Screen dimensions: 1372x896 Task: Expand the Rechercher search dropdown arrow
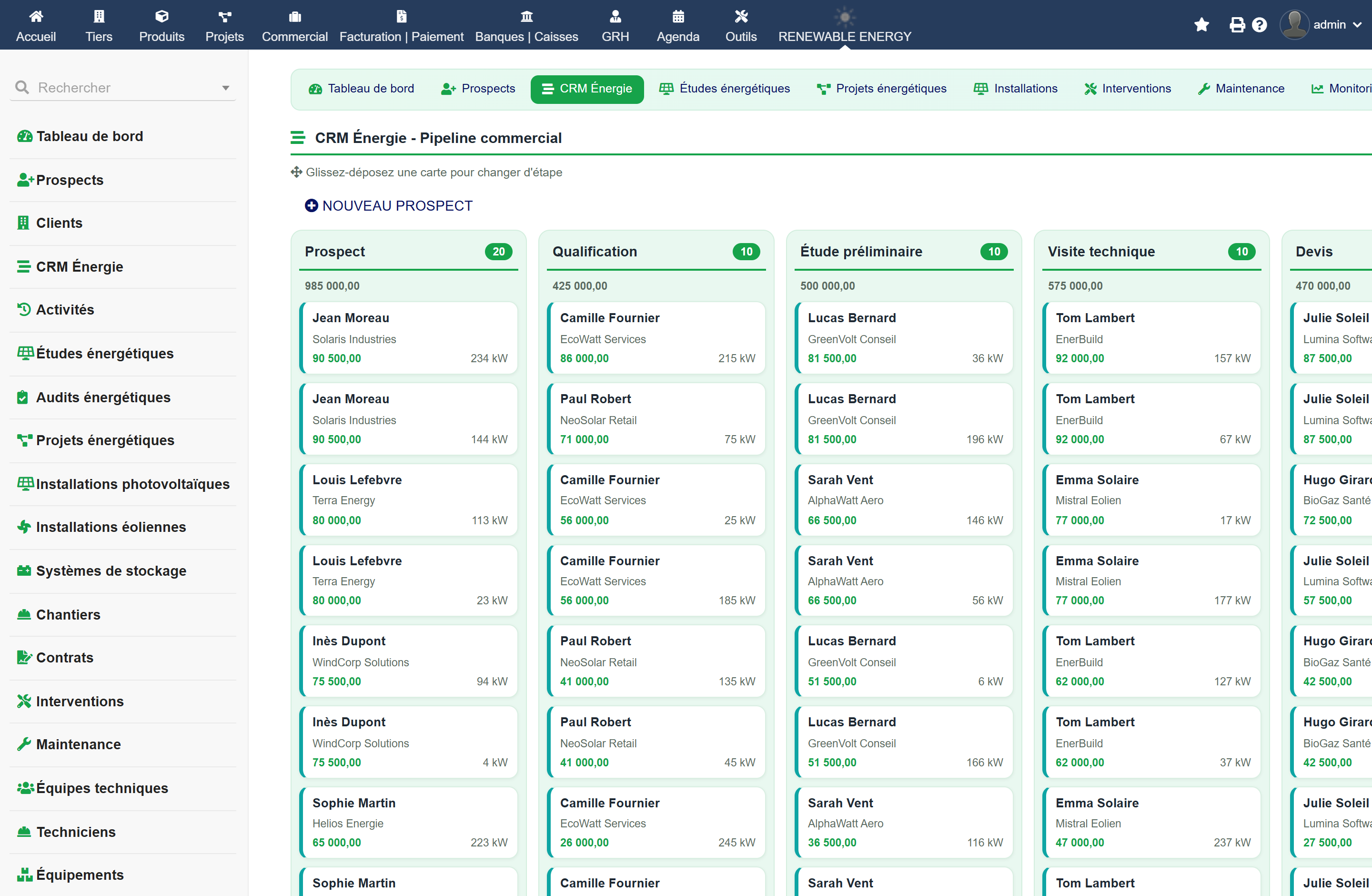pyautogui.click(x=225, y=88)
